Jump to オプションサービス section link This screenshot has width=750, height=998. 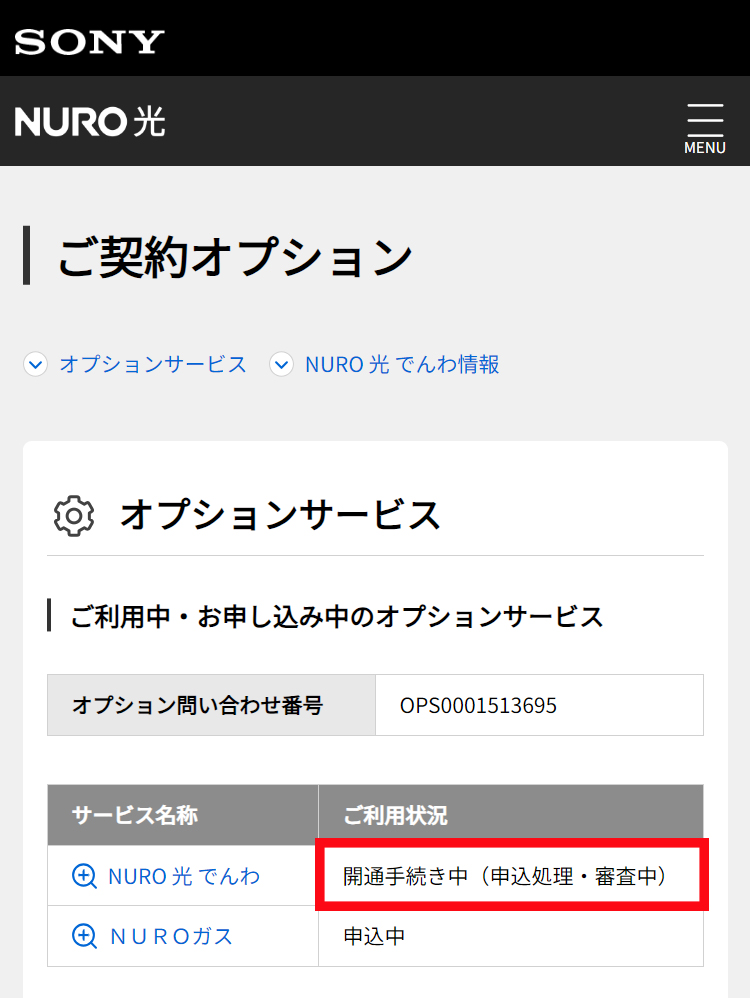(153, 365)
